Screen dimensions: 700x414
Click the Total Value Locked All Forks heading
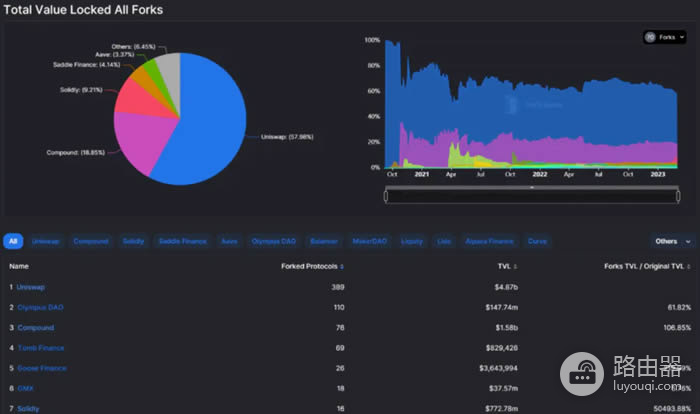[x=83, y=10]
